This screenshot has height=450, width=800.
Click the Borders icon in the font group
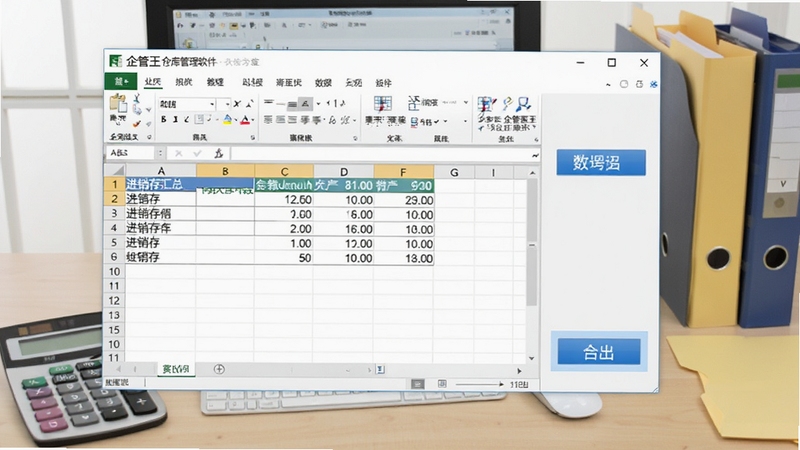tap(199, 119)
